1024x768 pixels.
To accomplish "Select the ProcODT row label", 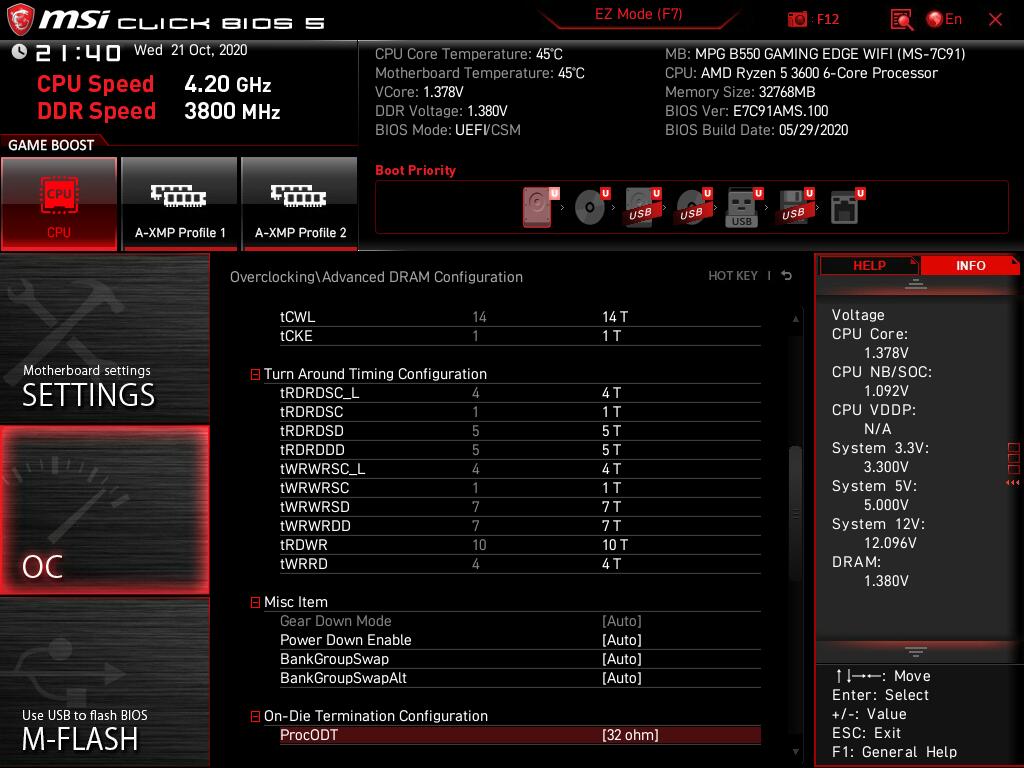I will click(309, 735).
